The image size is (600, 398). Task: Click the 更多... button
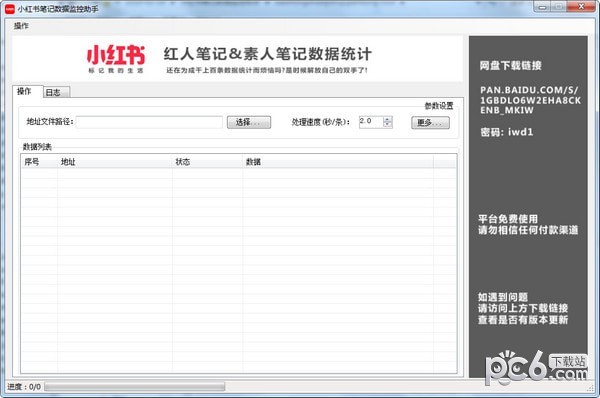[x=430, y=123]
